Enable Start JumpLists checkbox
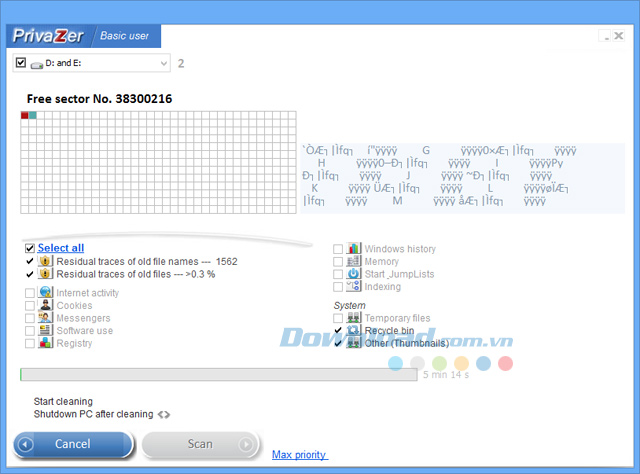The height and width of the screenshot is (474, 640). [338, 274]
